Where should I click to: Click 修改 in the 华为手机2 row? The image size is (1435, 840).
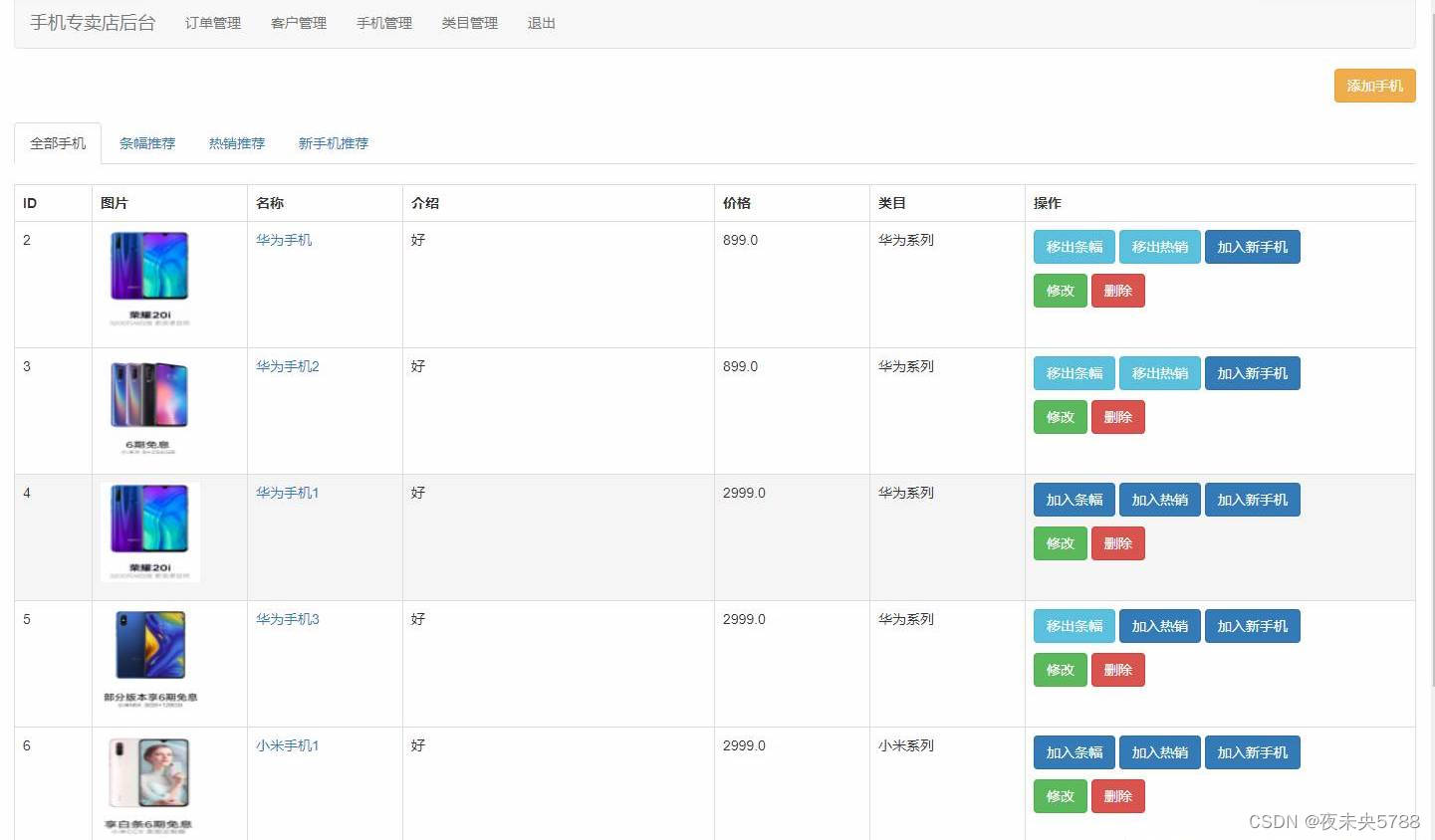[x=1061, y=417]
